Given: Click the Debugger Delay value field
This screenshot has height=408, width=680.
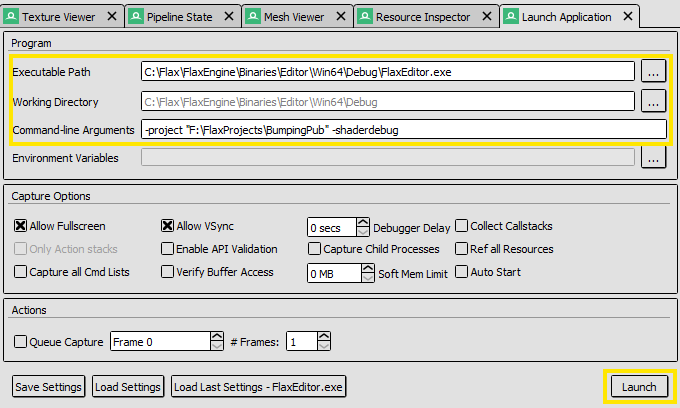Looking at the screenshot, I should (332, 228).
